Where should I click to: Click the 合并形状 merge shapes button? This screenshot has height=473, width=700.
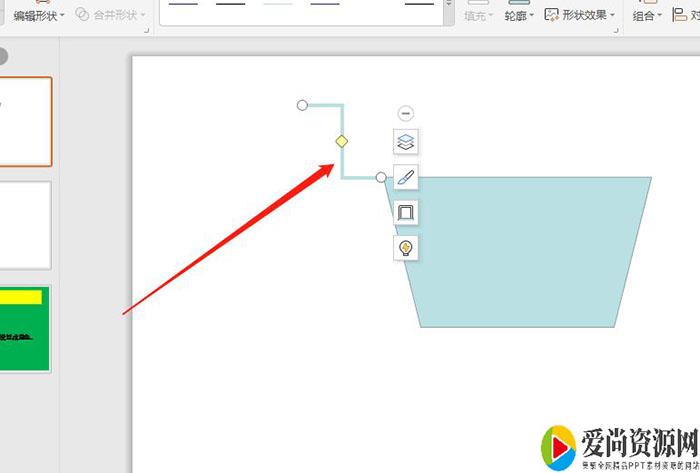point(110,15)
